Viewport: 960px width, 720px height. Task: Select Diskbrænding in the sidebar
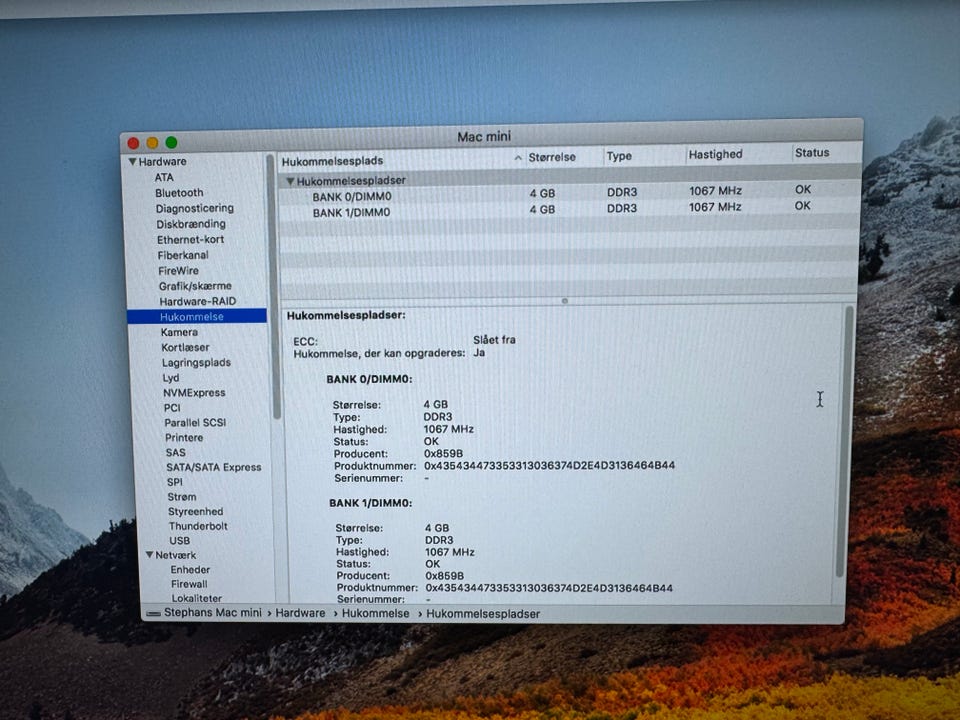[x=191, y=224]
